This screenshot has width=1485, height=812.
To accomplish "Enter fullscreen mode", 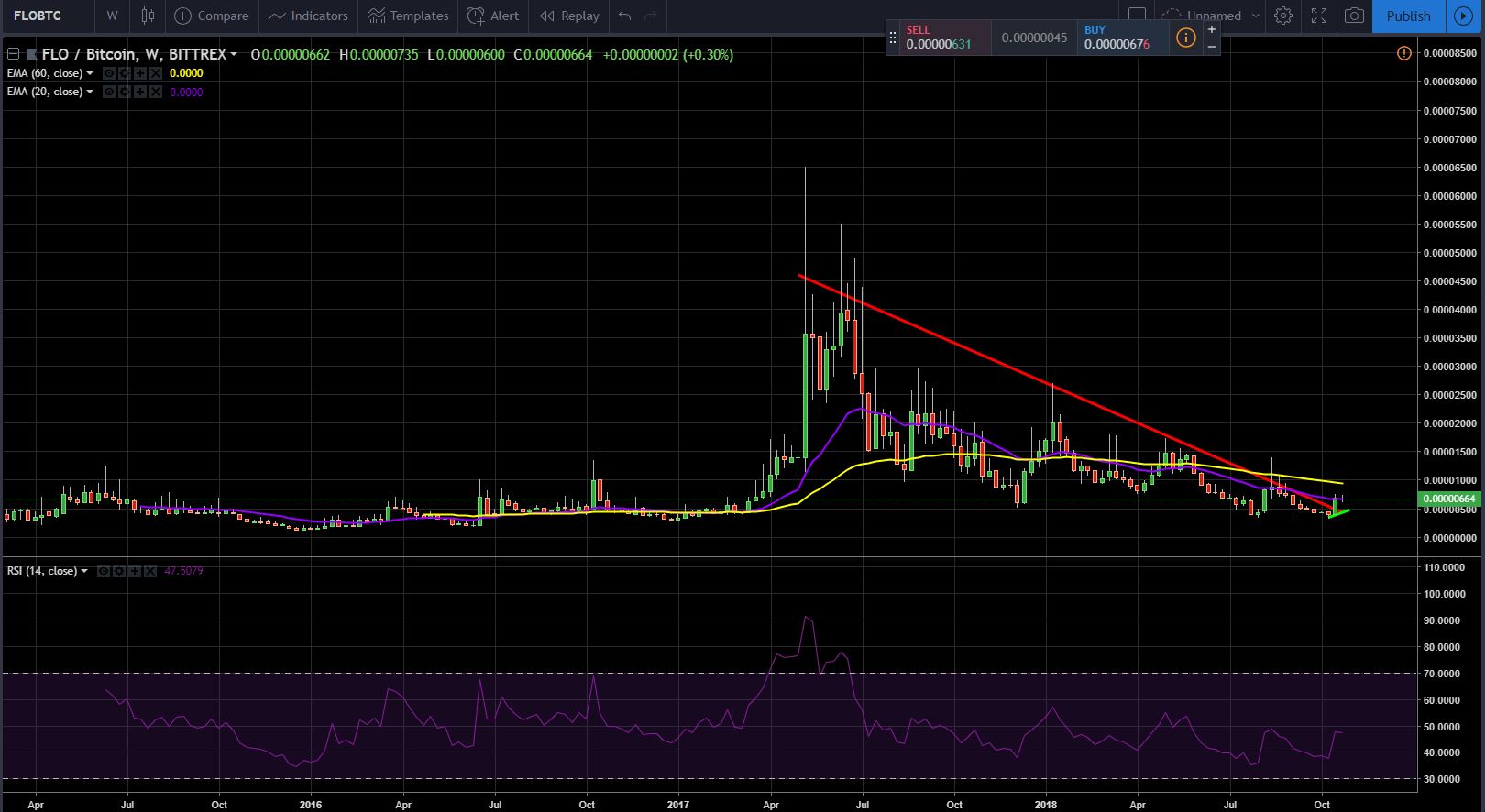I will tap(1319, 16).
